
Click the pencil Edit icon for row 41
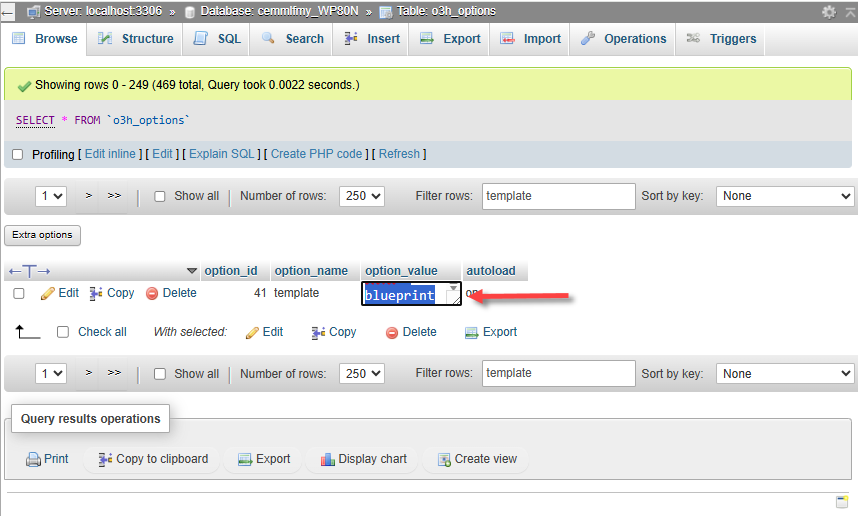click(48, 293)
